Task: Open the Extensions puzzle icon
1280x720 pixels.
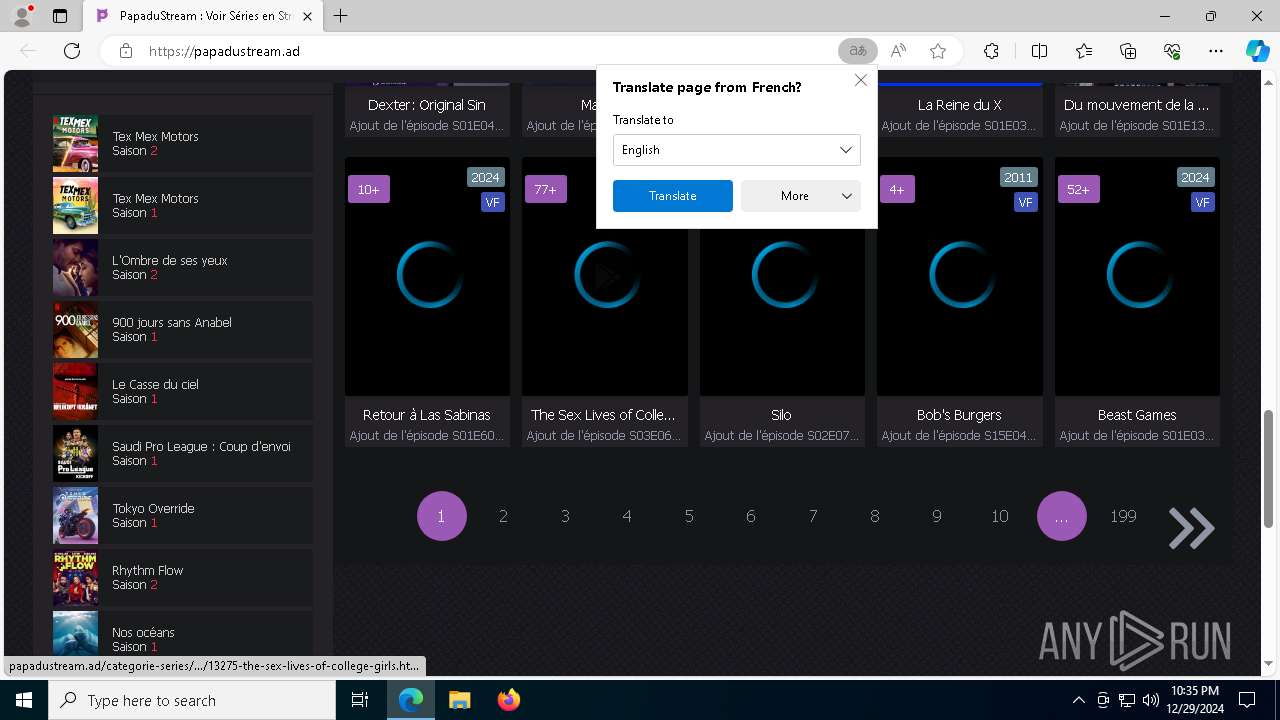Action: pyautogui.click(x=991, y=51)
